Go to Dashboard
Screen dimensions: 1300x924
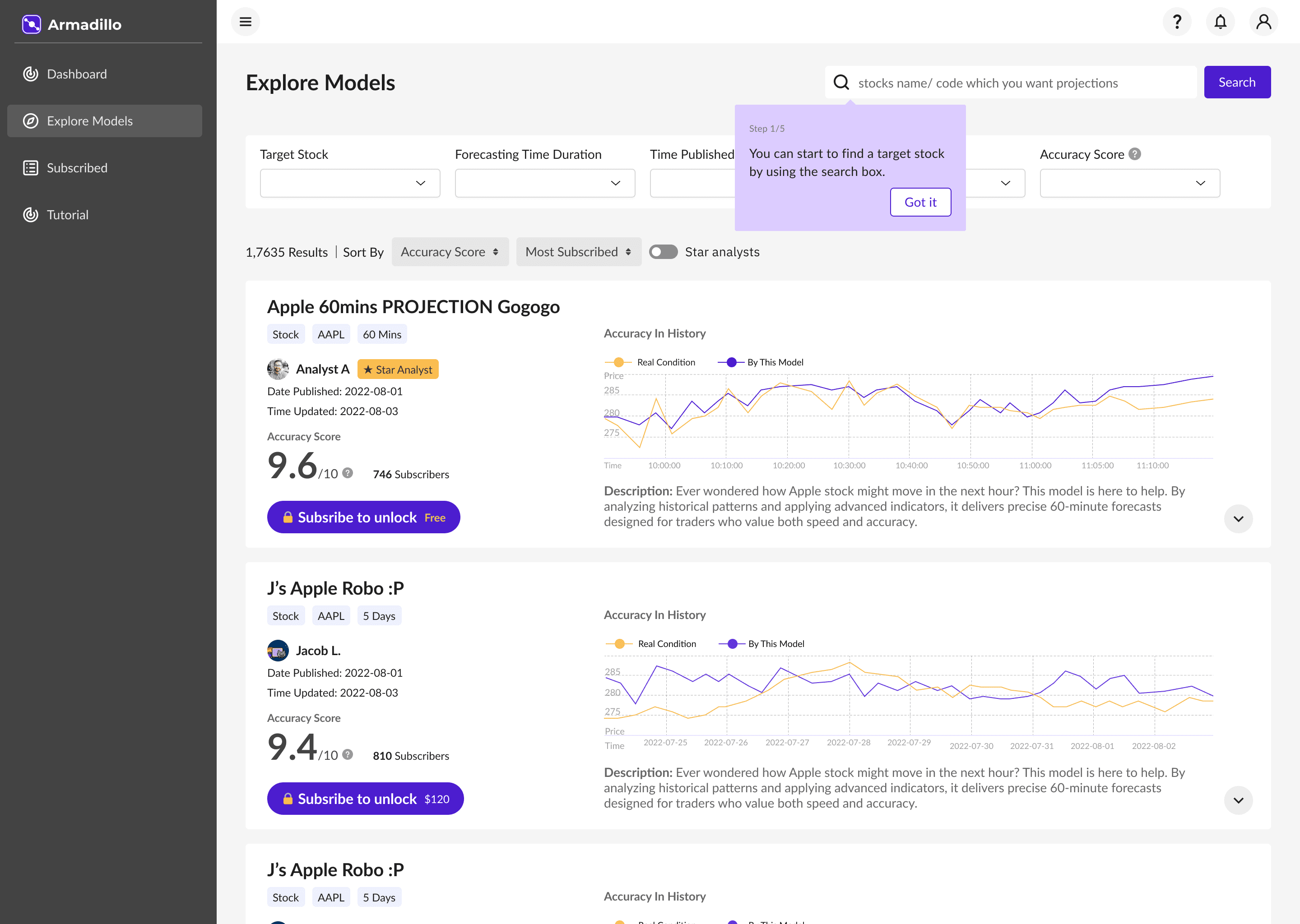point(105,74)
